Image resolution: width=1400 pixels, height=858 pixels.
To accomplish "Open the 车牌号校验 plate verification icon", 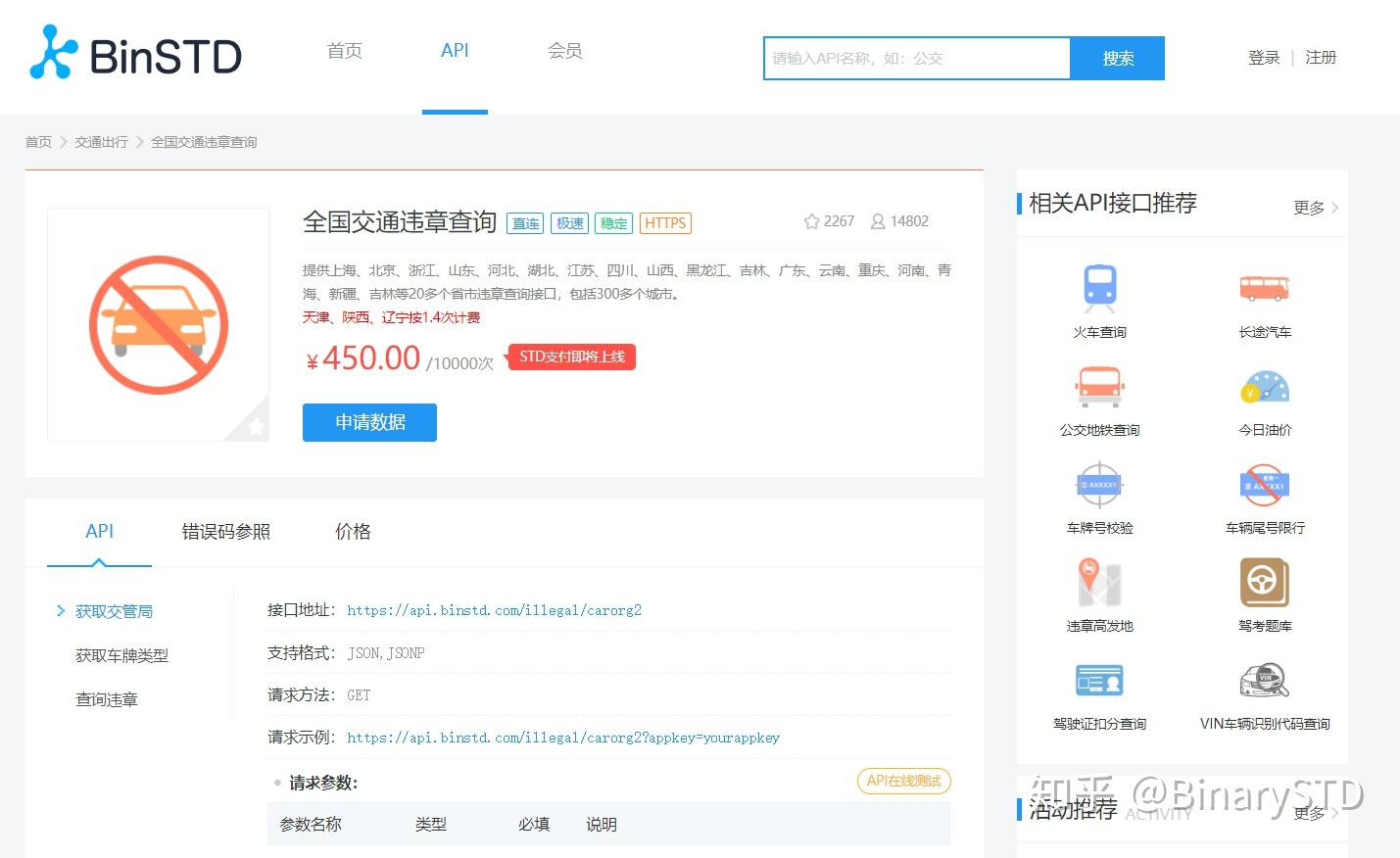I will [x=1098, y=485].
